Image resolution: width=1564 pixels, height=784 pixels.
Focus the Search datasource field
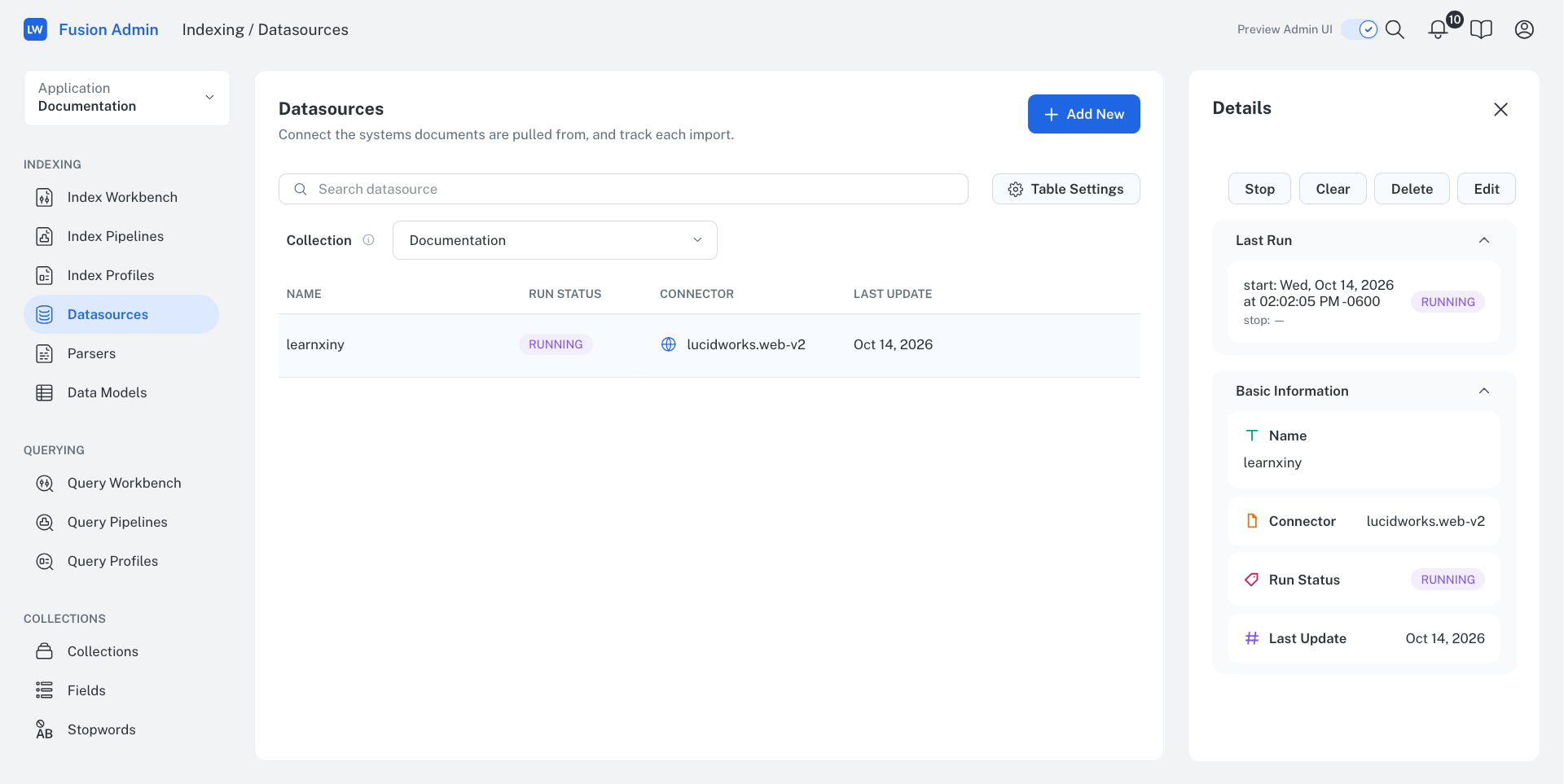click(623, 189)
